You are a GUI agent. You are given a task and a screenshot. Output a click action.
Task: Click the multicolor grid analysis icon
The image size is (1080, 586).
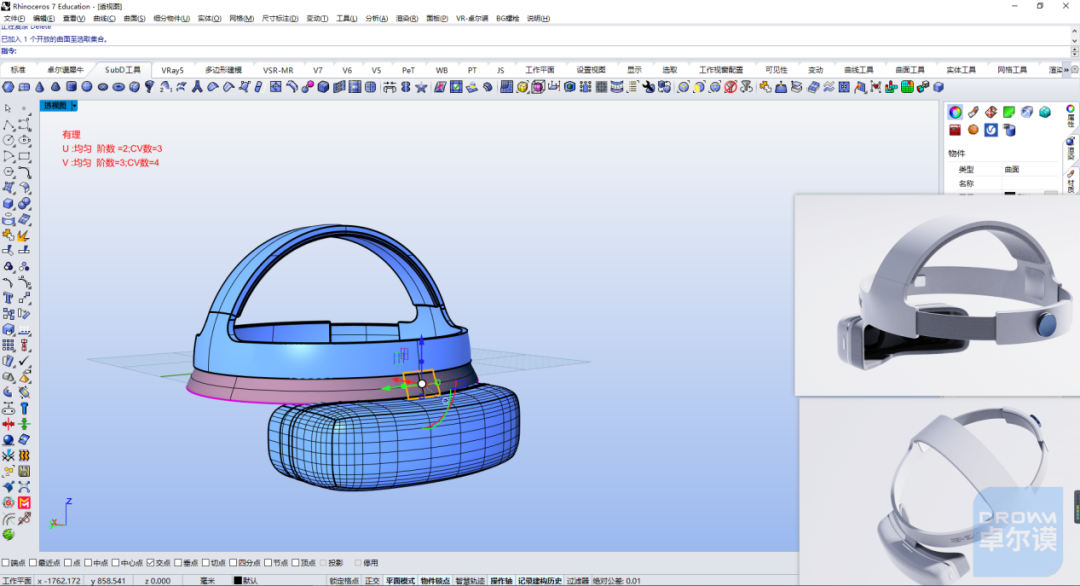[907, 87]
